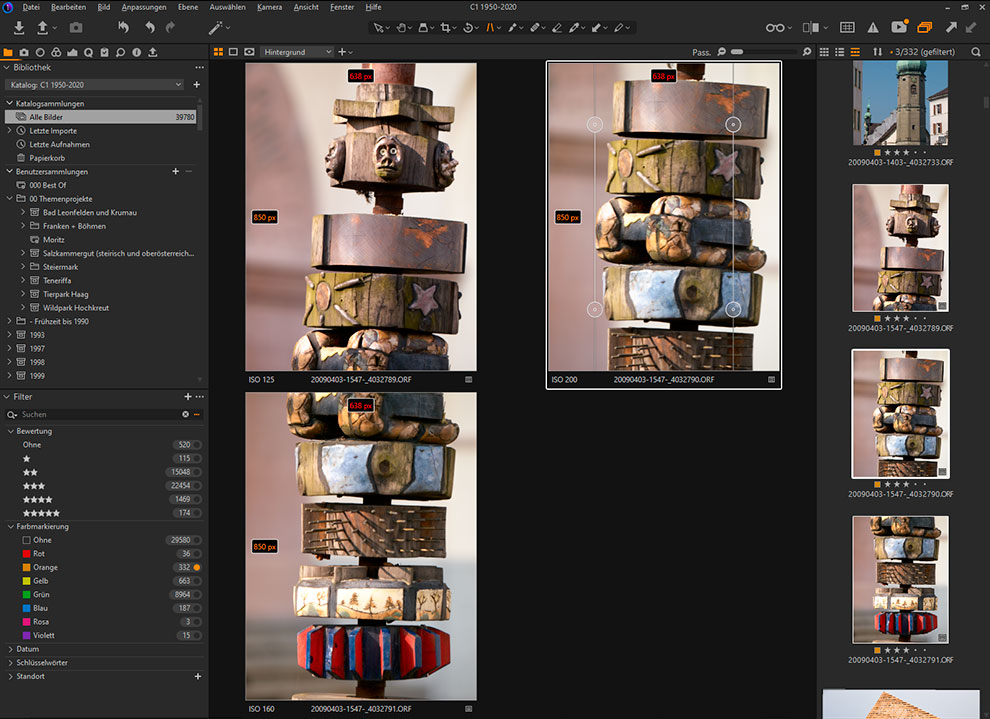Open the Kamera menu
This screenshot has height=719, width=990.
[270, 7]
